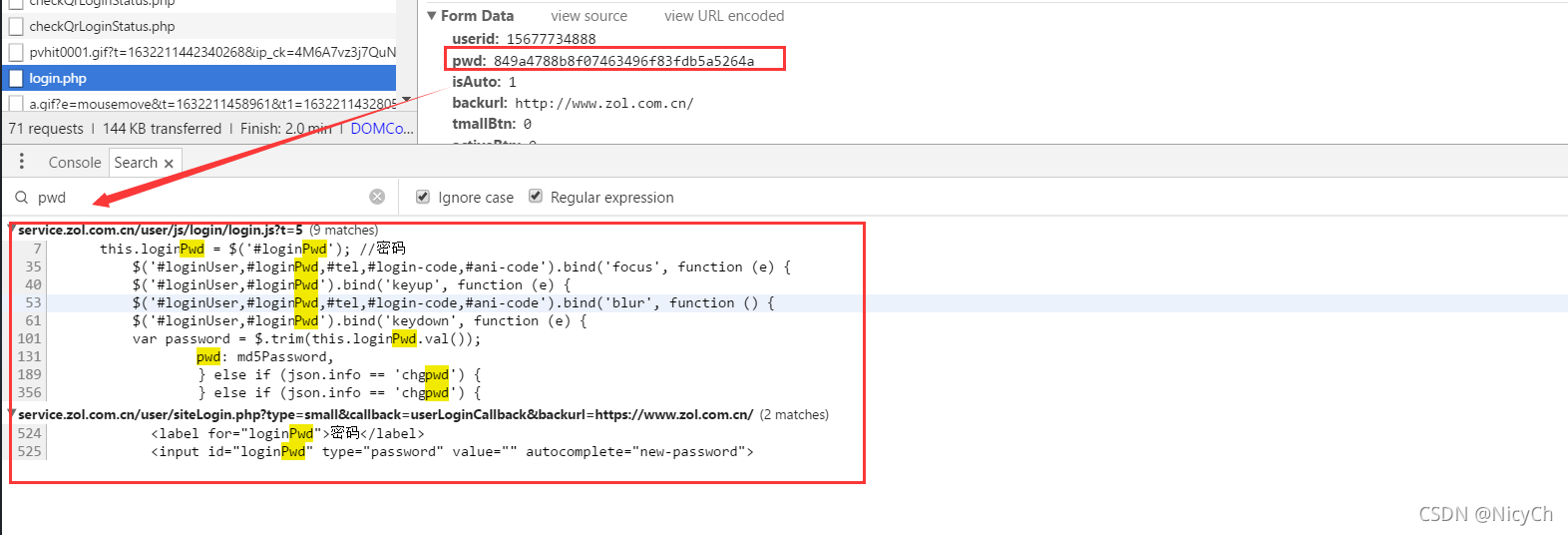Click the view source link
The image size is (1568, 535).
pos(588,16)
